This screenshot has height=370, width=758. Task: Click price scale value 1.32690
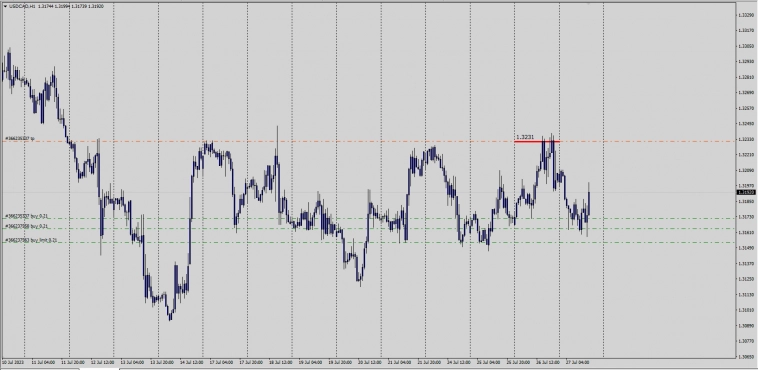(x=746, y=92)
